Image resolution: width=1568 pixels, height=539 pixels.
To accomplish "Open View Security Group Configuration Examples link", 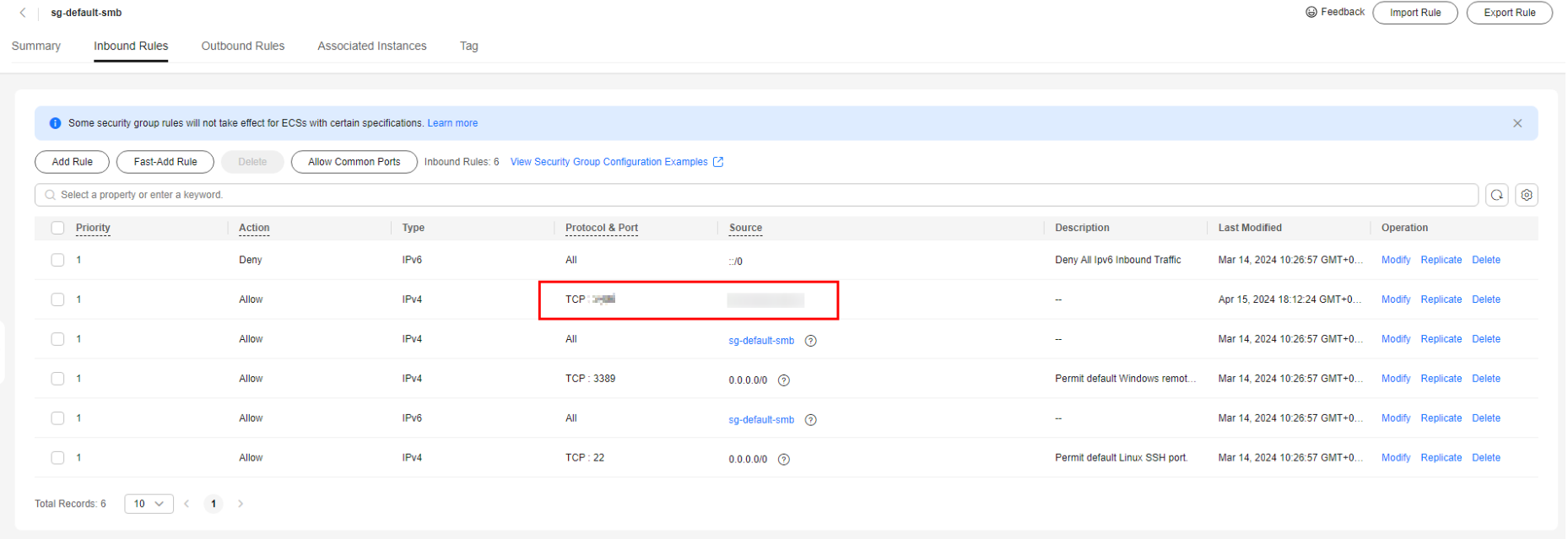I will coord(609,162).
